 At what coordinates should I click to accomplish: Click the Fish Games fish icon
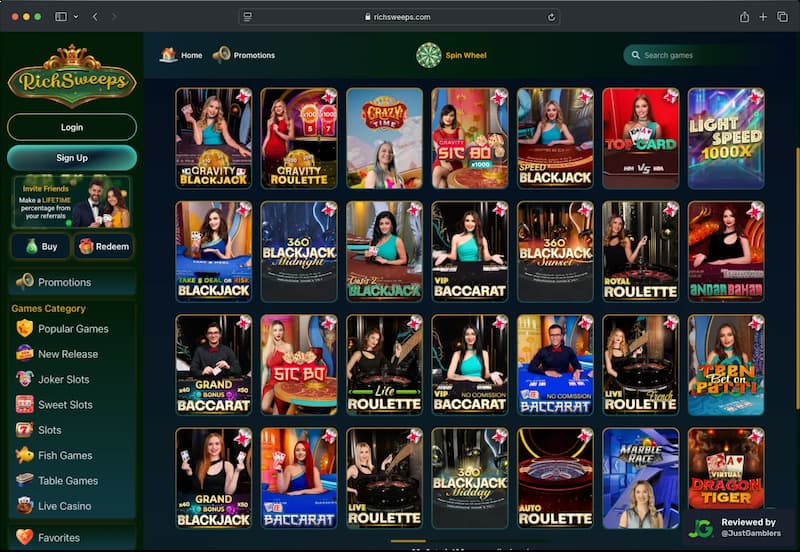(x=24, y=455)
